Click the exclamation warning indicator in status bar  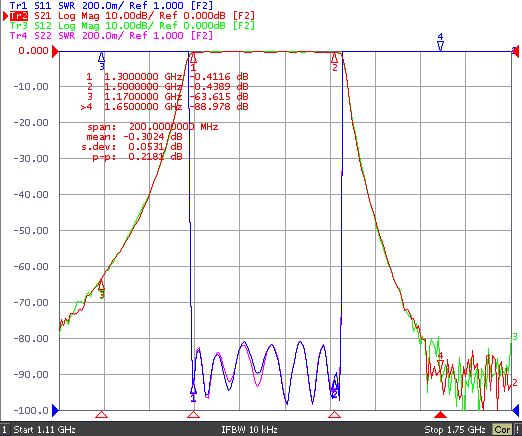pos(517,429)
